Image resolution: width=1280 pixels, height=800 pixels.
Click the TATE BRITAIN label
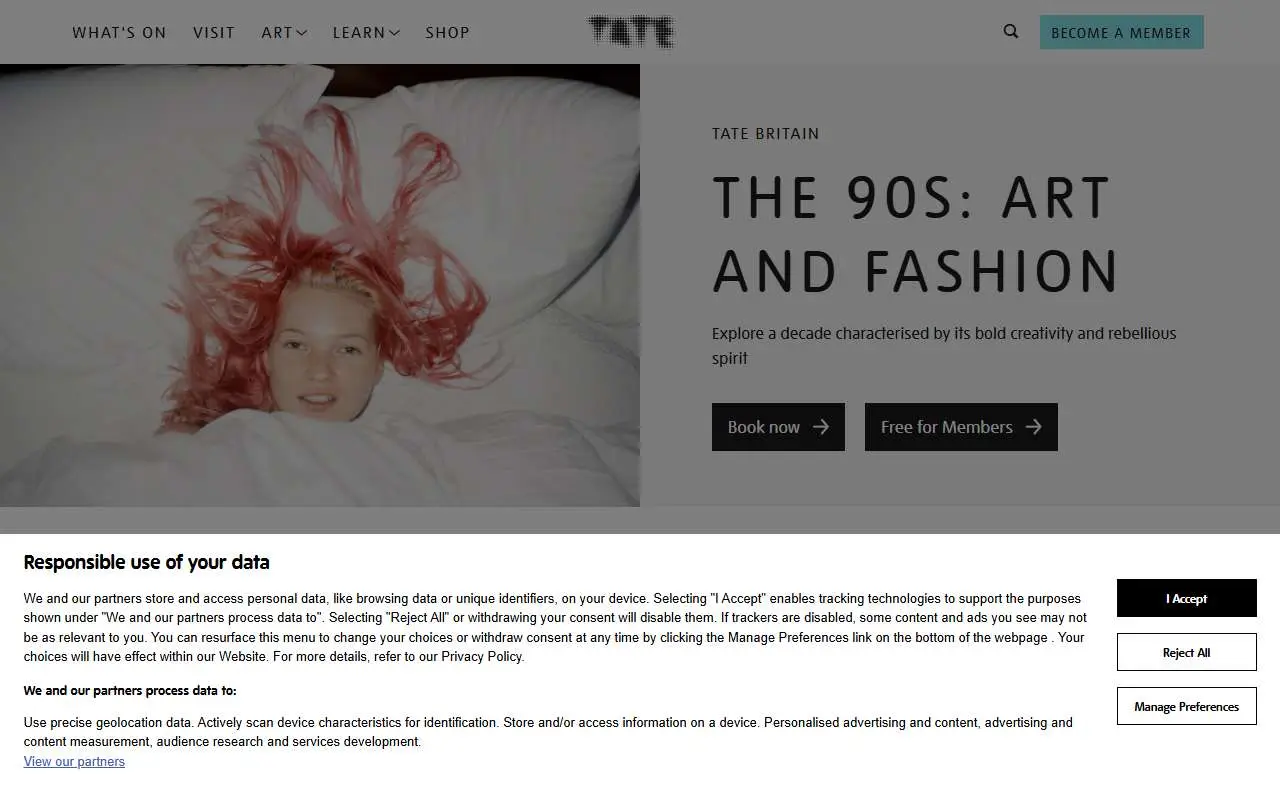click(765, 133)
